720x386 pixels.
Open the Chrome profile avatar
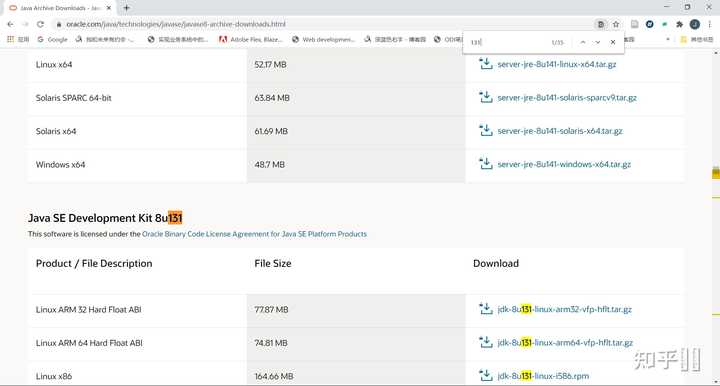(x=695, y=24)
